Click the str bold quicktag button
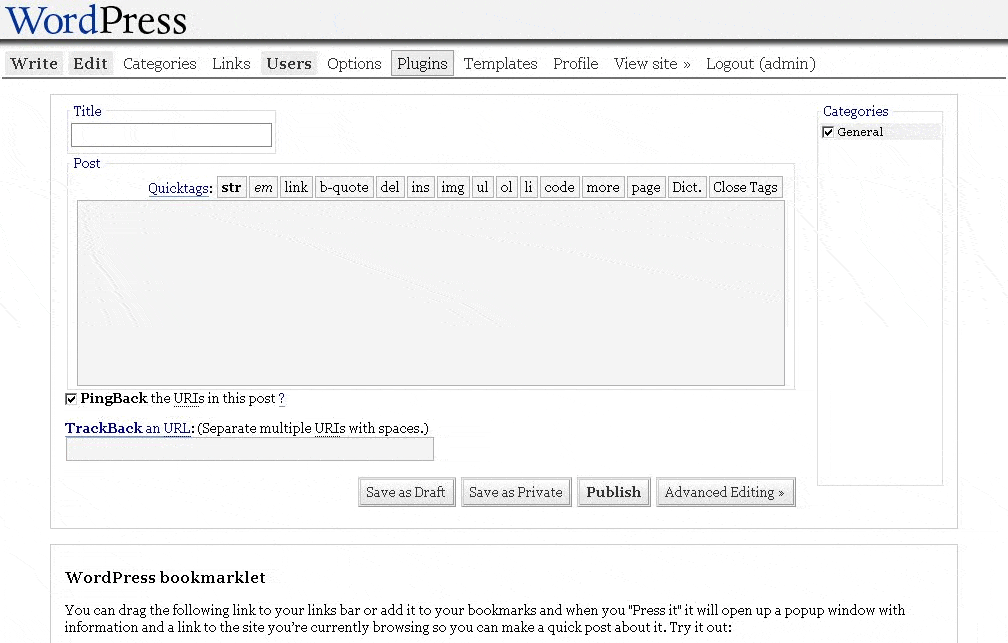The image size is (1008, 643). tap(232, 187)
